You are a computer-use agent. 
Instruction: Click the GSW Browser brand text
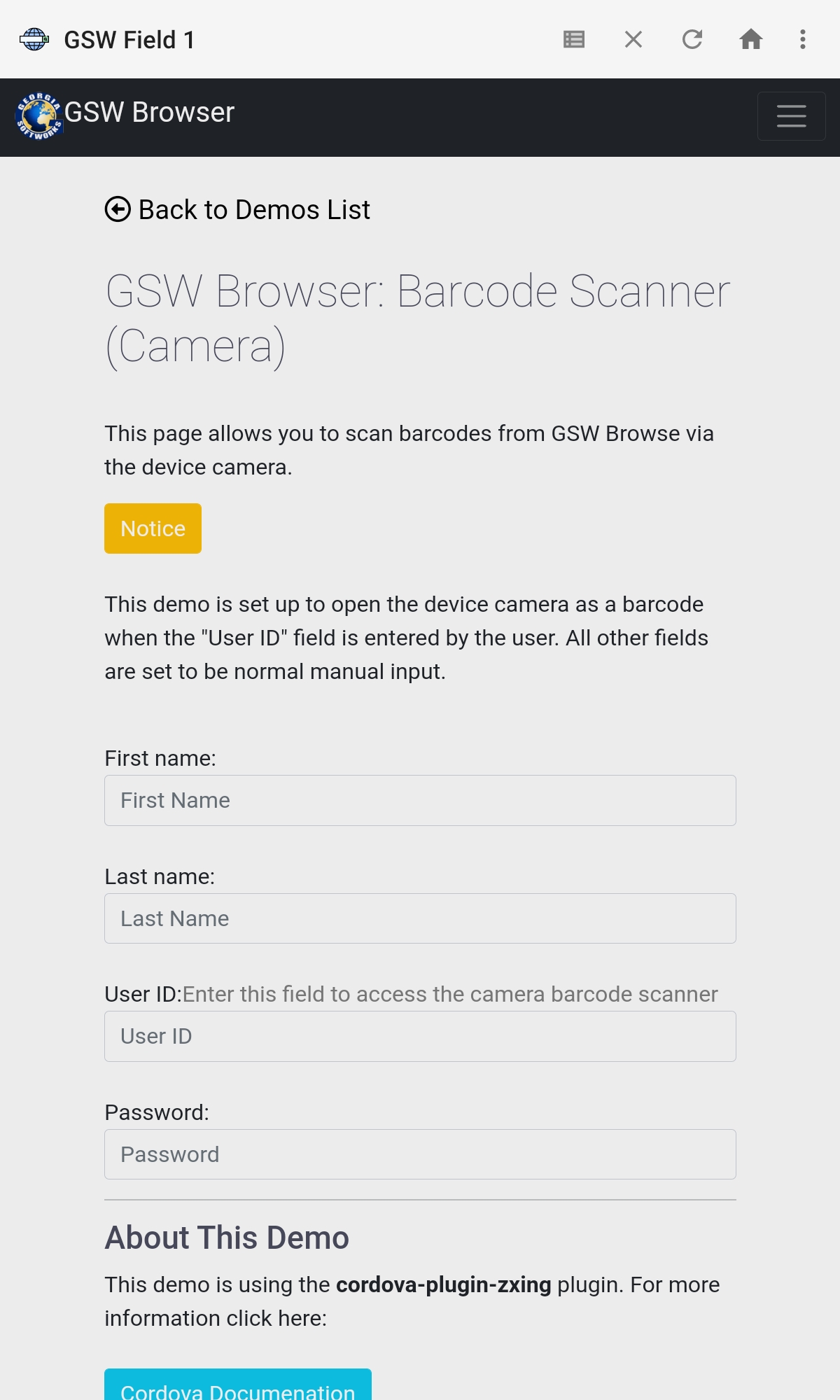pos(149,113)
